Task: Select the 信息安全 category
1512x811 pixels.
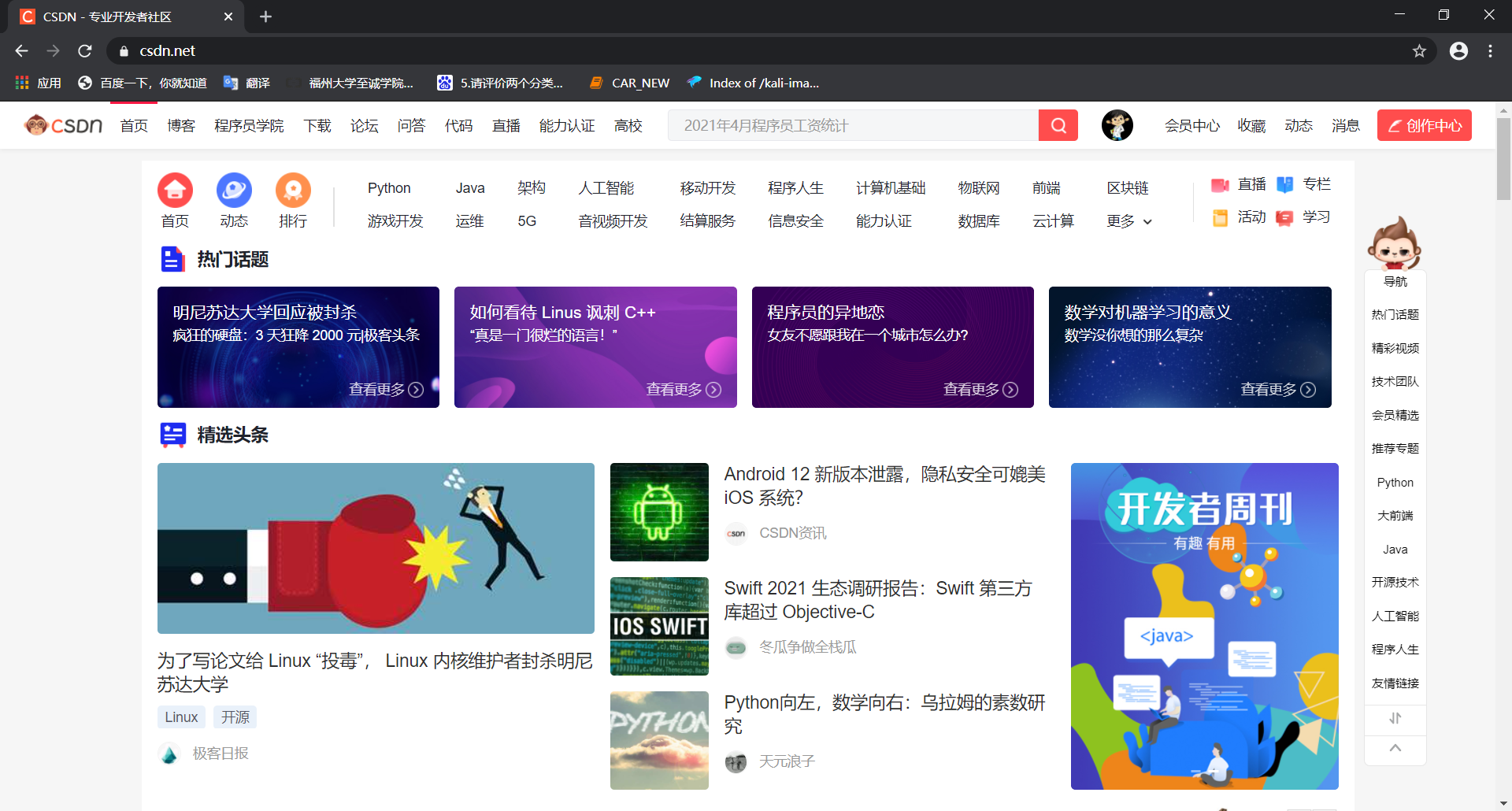Action: click(795, 221)
